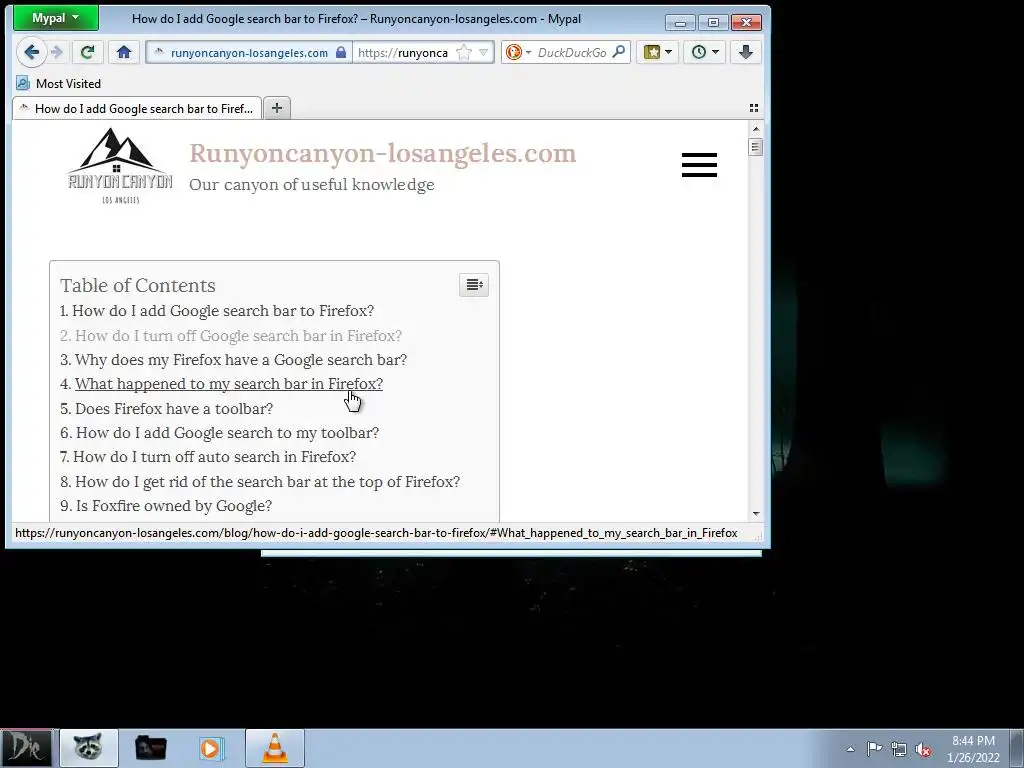Click the page scrollbar up arrow
This screenshot has height=768, width=1024.
756,129
